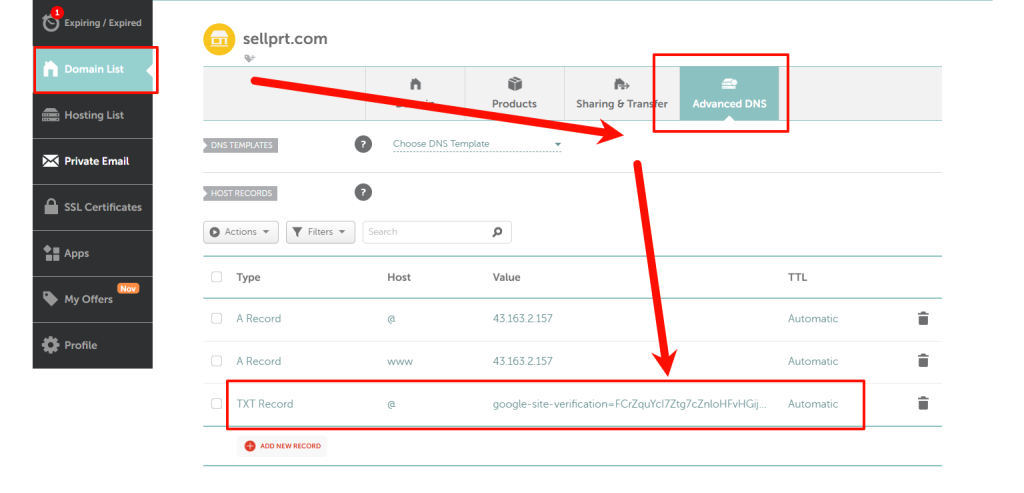Open the Sharing & Transfer tab

(621, 94)
